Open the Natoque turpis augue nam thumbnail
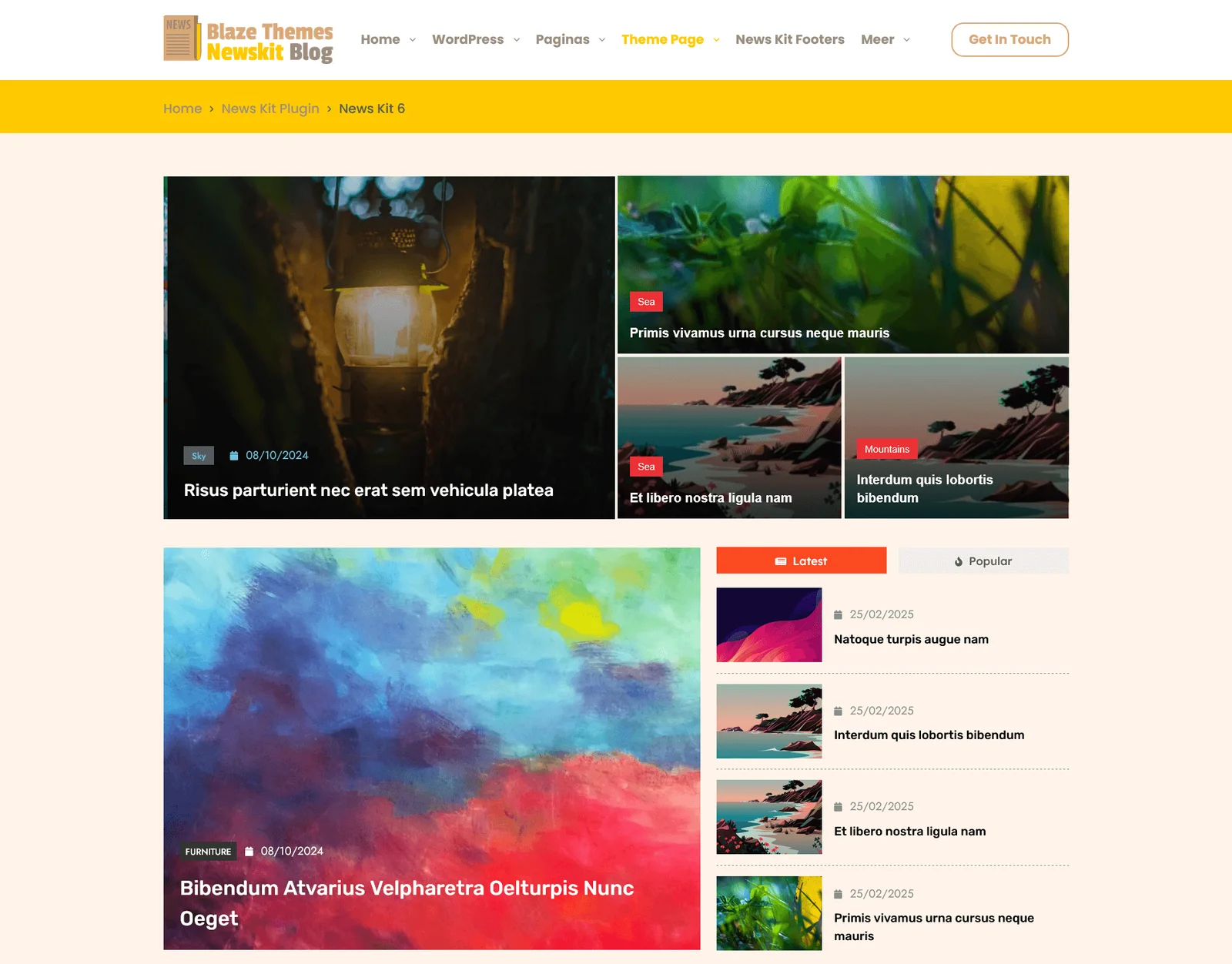The image size is (1232, 964). tap(768, 625)
